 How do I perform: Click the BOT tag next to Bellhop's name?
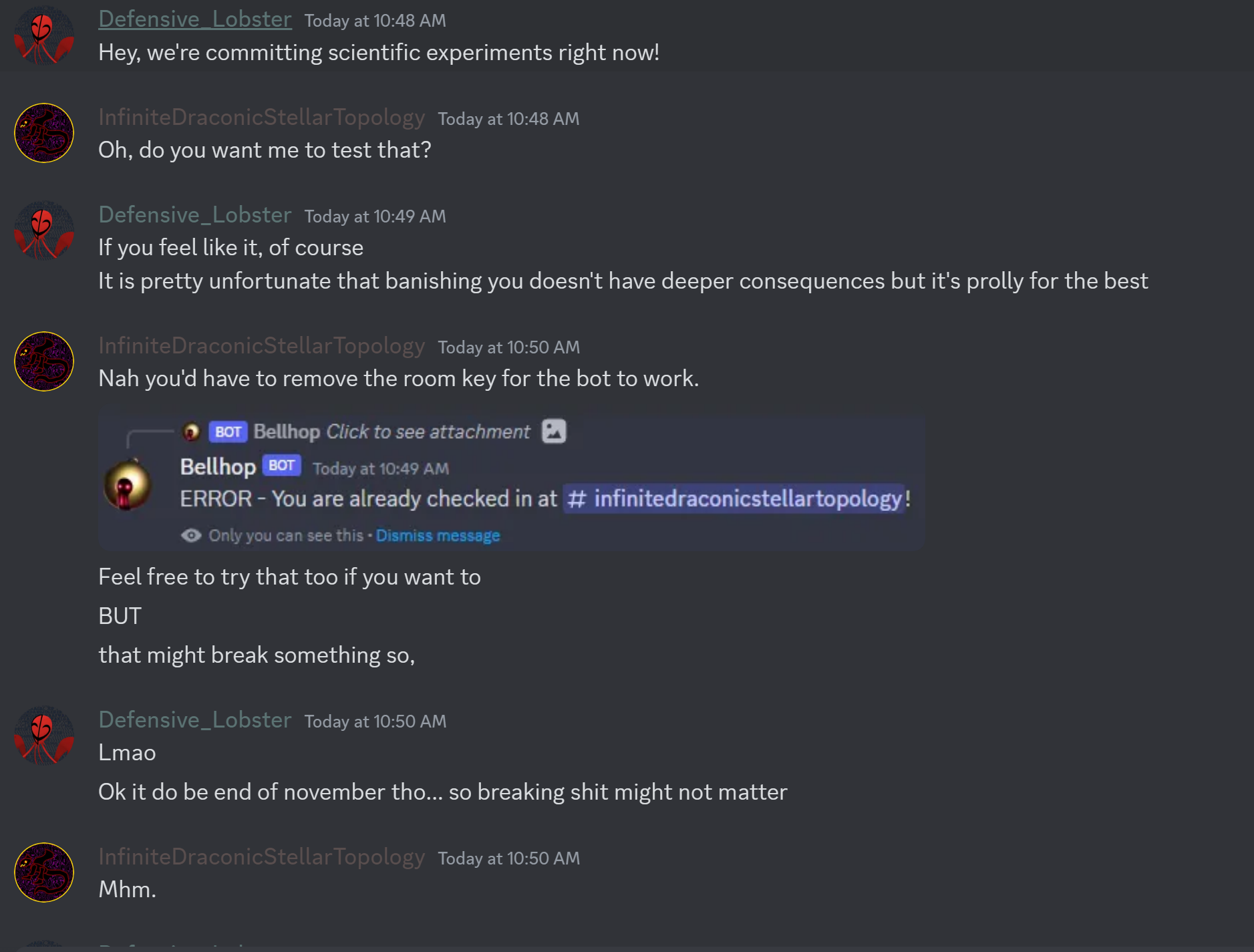tap(281, 466)
